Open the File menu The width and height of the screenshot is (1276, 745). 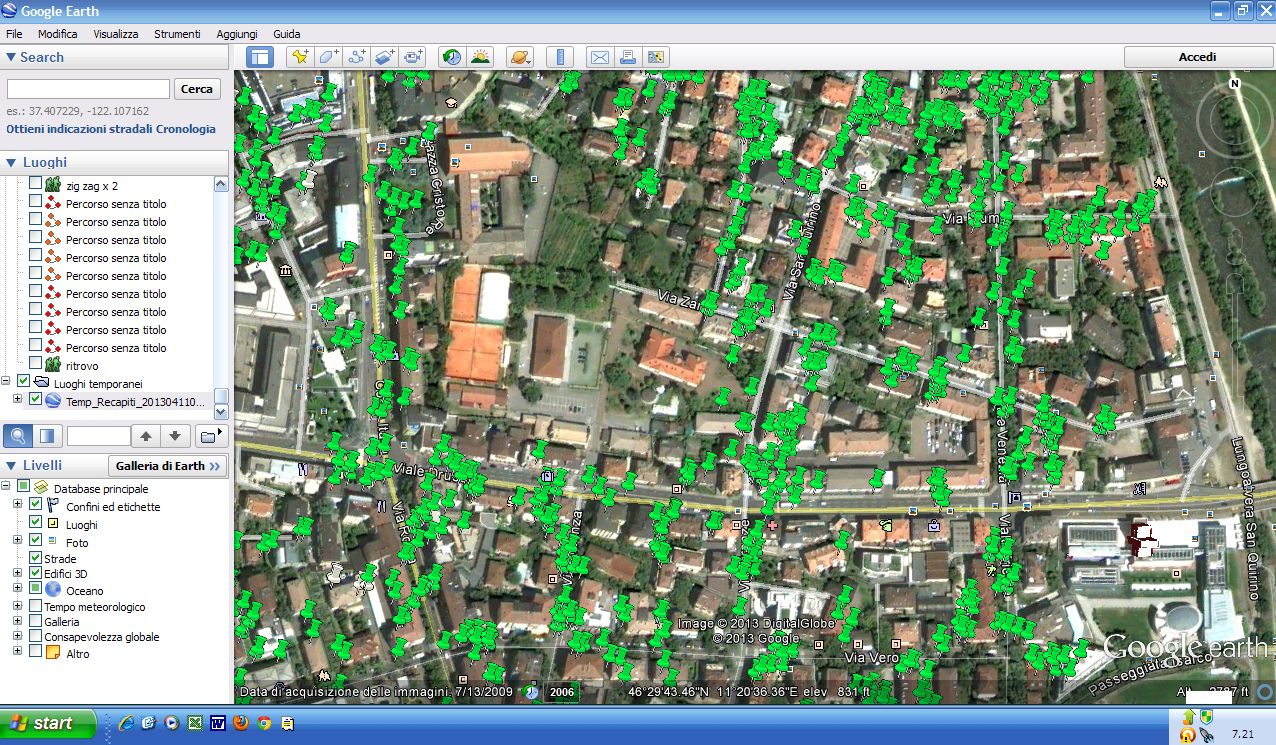[x=14, y=34]
